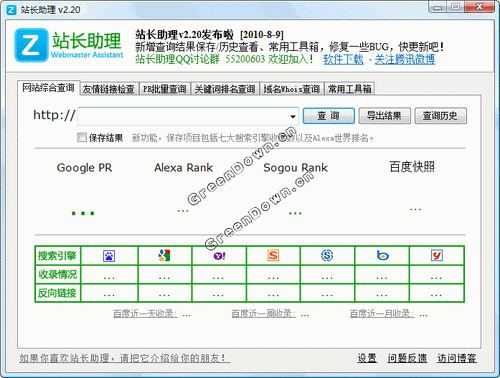Click the Google PR label
500x378 pixels.
pos(84,168)
